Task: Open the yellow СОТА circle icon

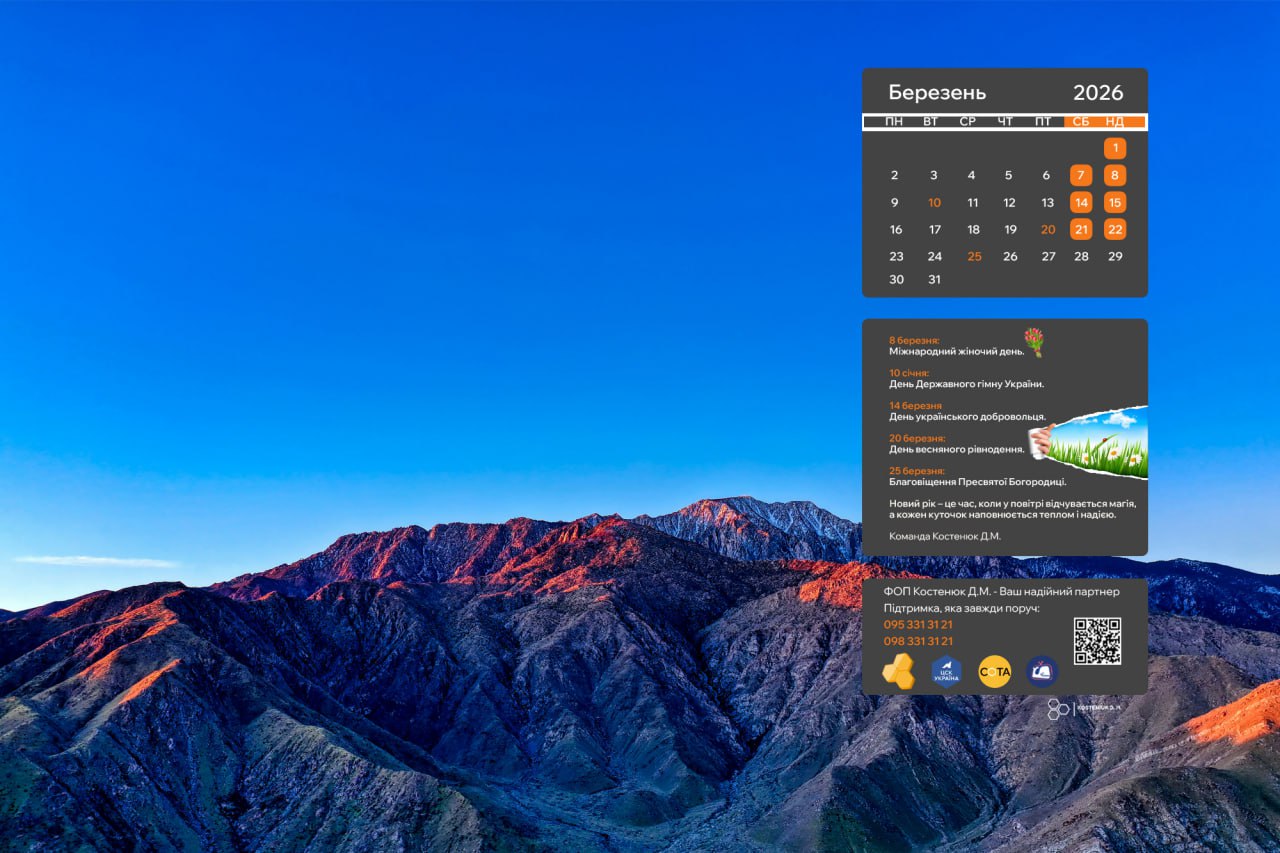Action: [x=994, y=671]
